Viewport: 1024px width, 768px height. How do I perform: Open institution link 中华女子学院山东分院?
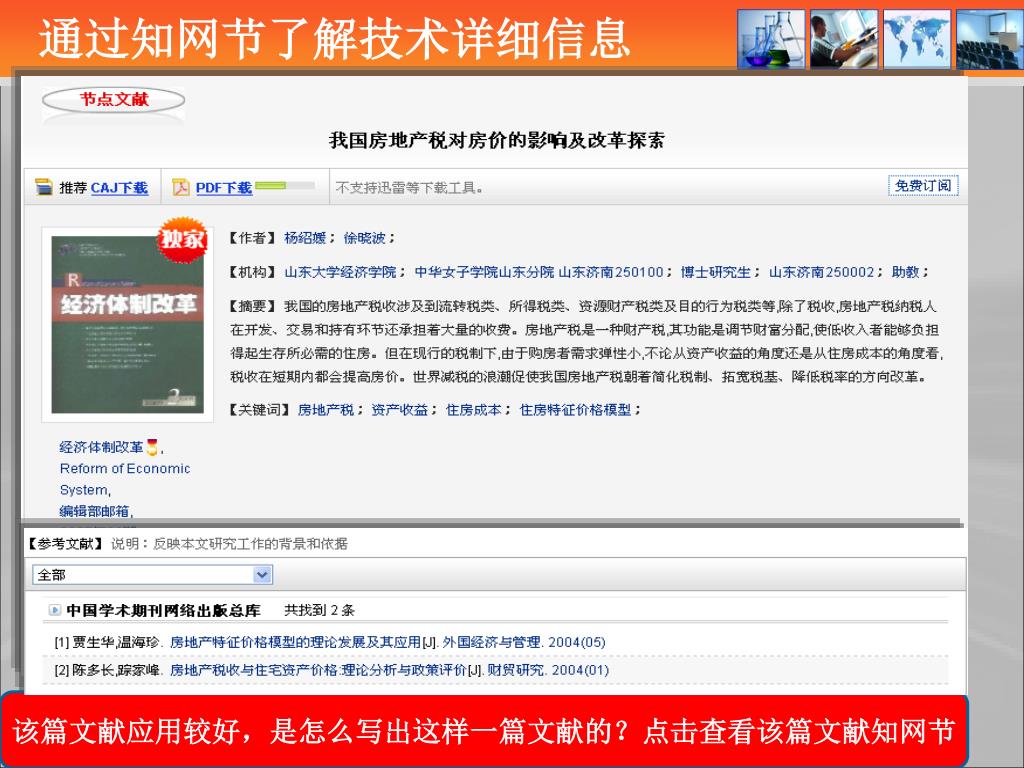coord(484,272)
